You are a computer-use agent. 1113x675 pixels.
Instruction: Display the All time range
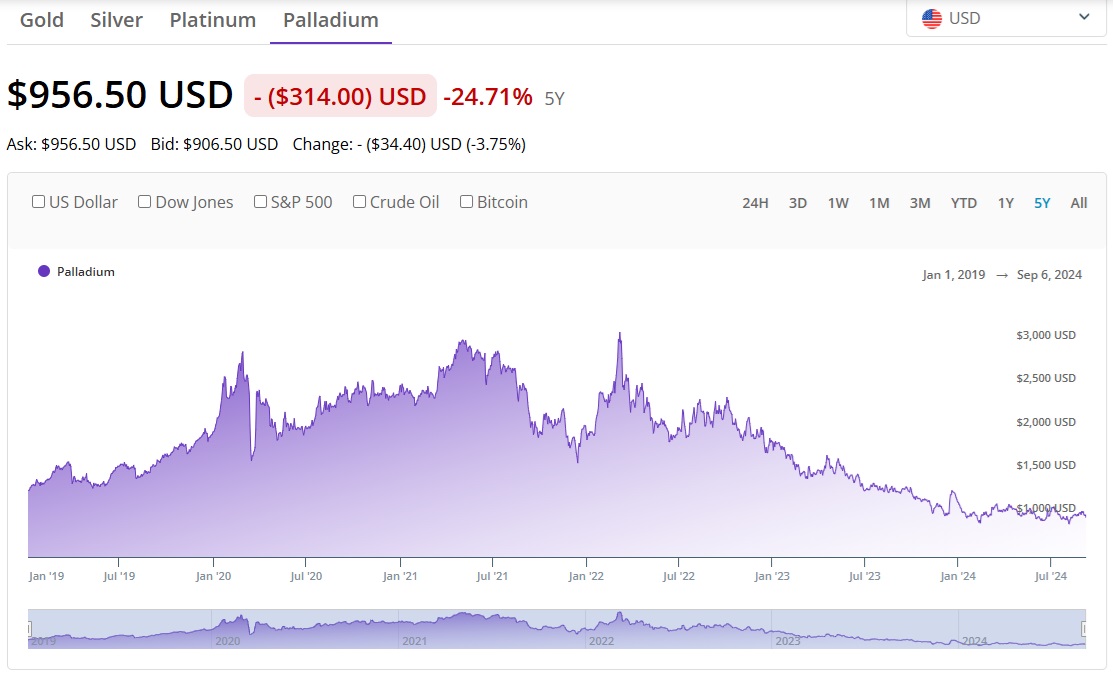pyautogui.click(x=1078, y=203)
